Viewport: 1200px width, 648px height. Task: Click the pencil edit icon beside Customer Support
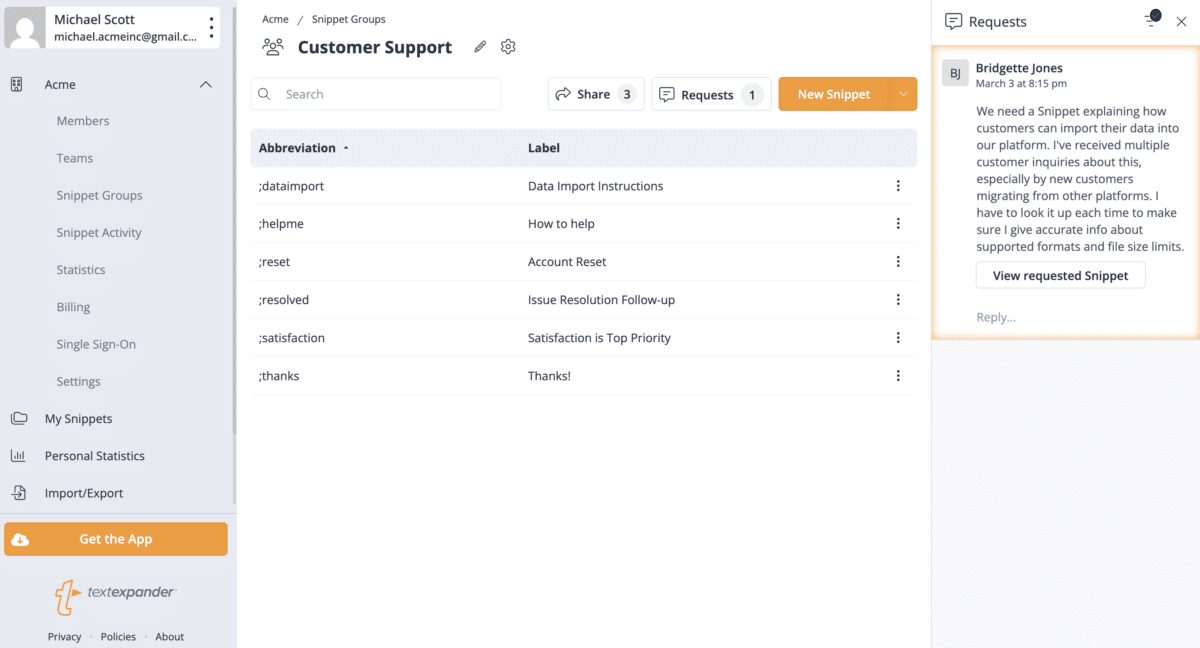click(x=480, y=47)
